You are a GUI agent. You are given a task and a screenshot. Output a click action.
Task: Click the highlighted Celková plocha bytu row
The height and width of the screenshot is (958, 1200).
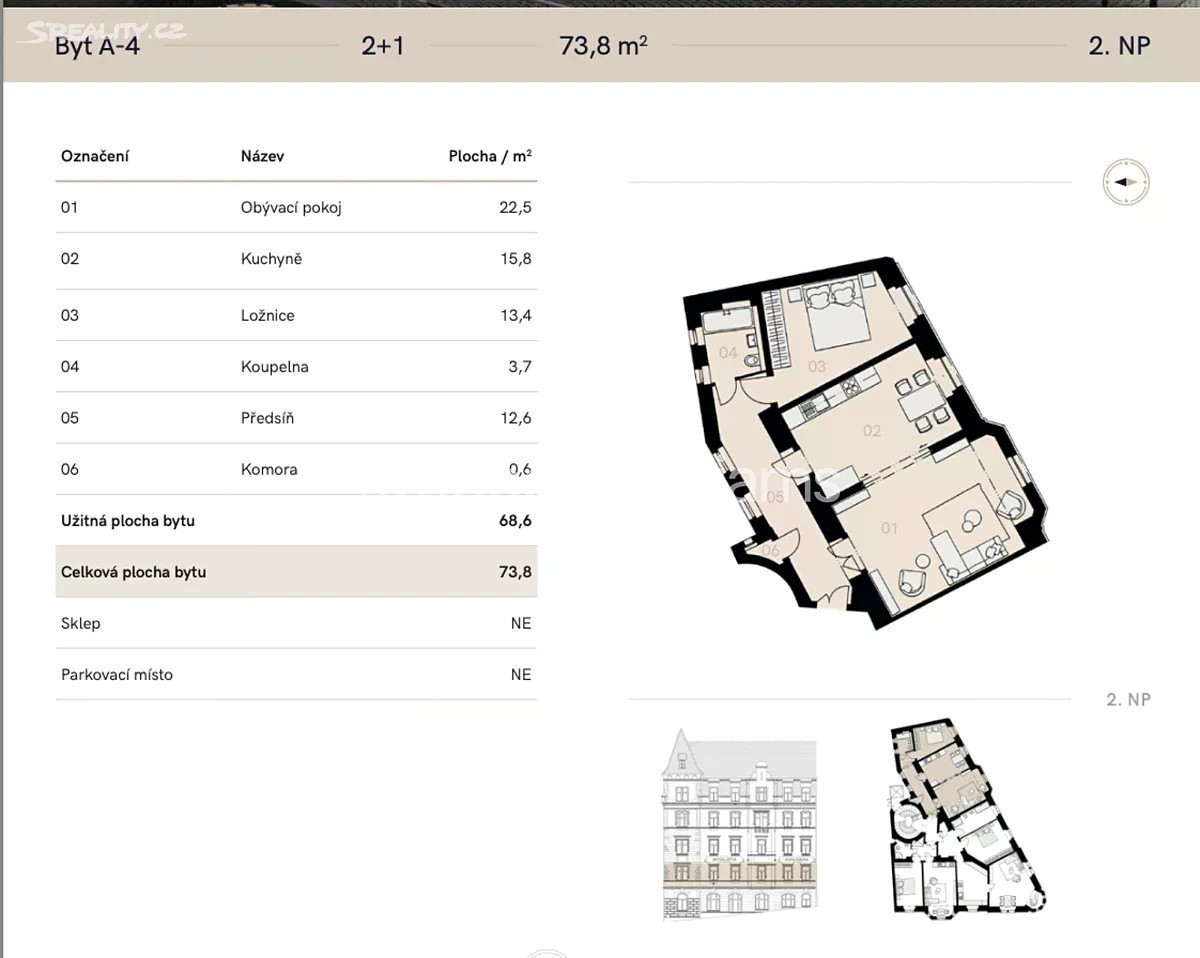pos(296,572)
